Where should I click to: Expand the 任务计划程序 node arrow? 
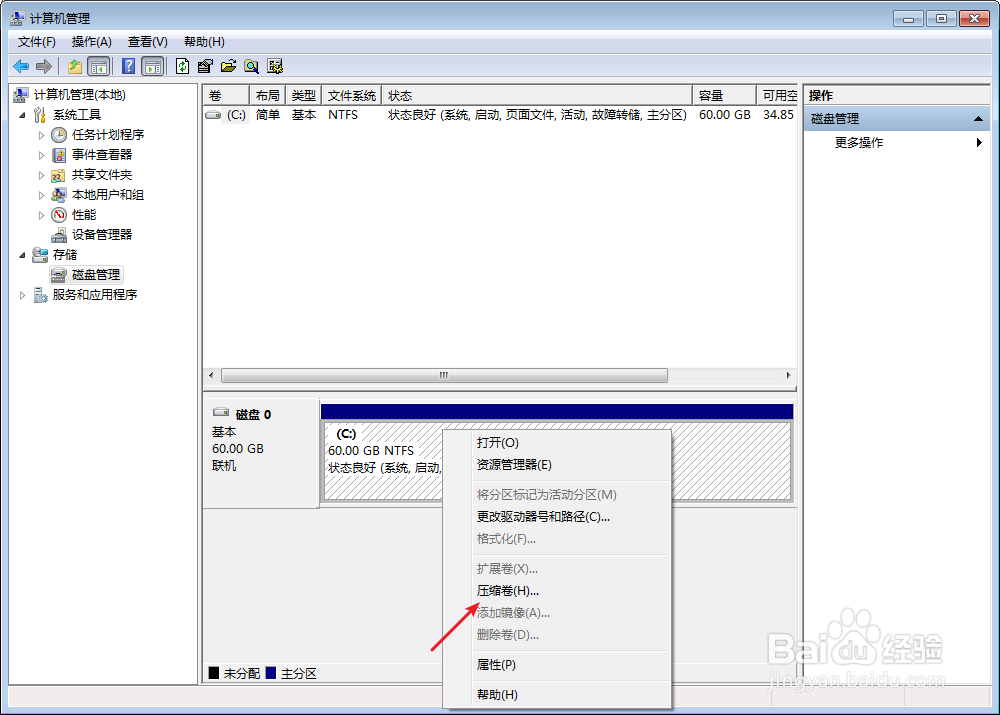(x=41, y=135)
